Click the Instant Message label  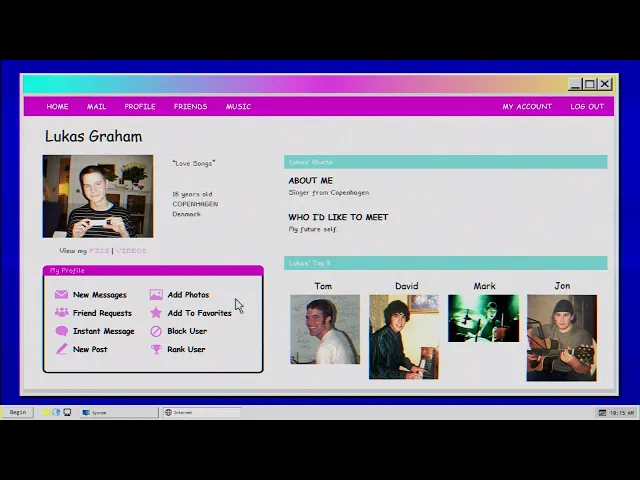coord(103,331)
